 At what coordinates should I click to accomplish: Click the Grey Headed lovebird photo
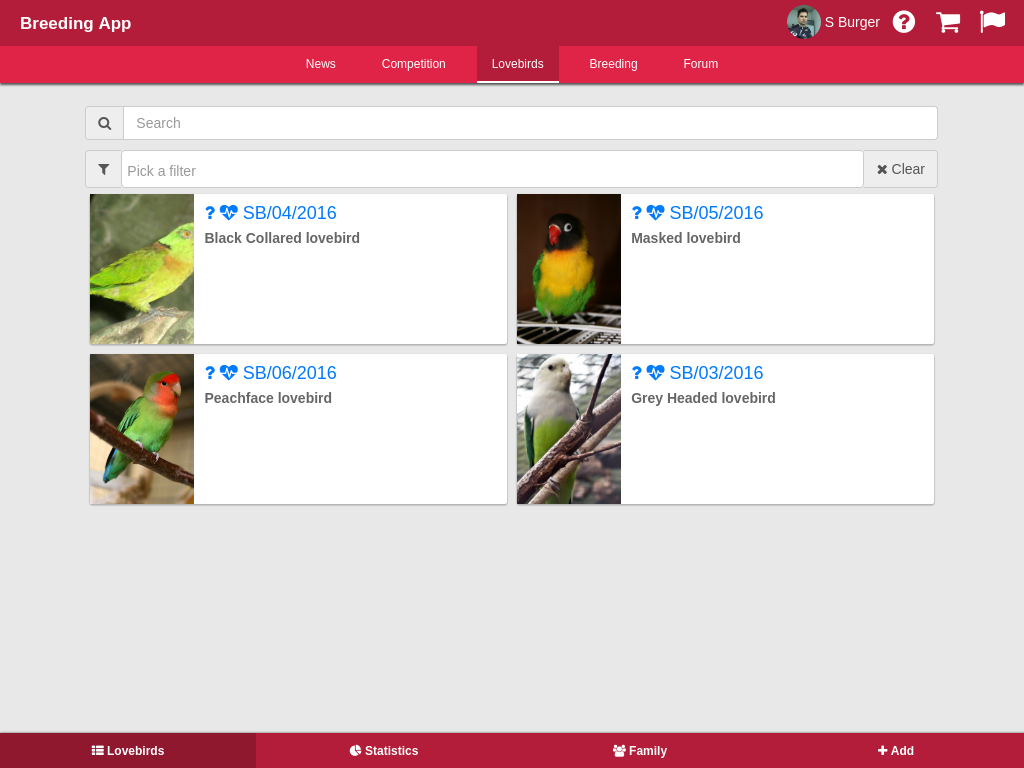click(569, 429)
